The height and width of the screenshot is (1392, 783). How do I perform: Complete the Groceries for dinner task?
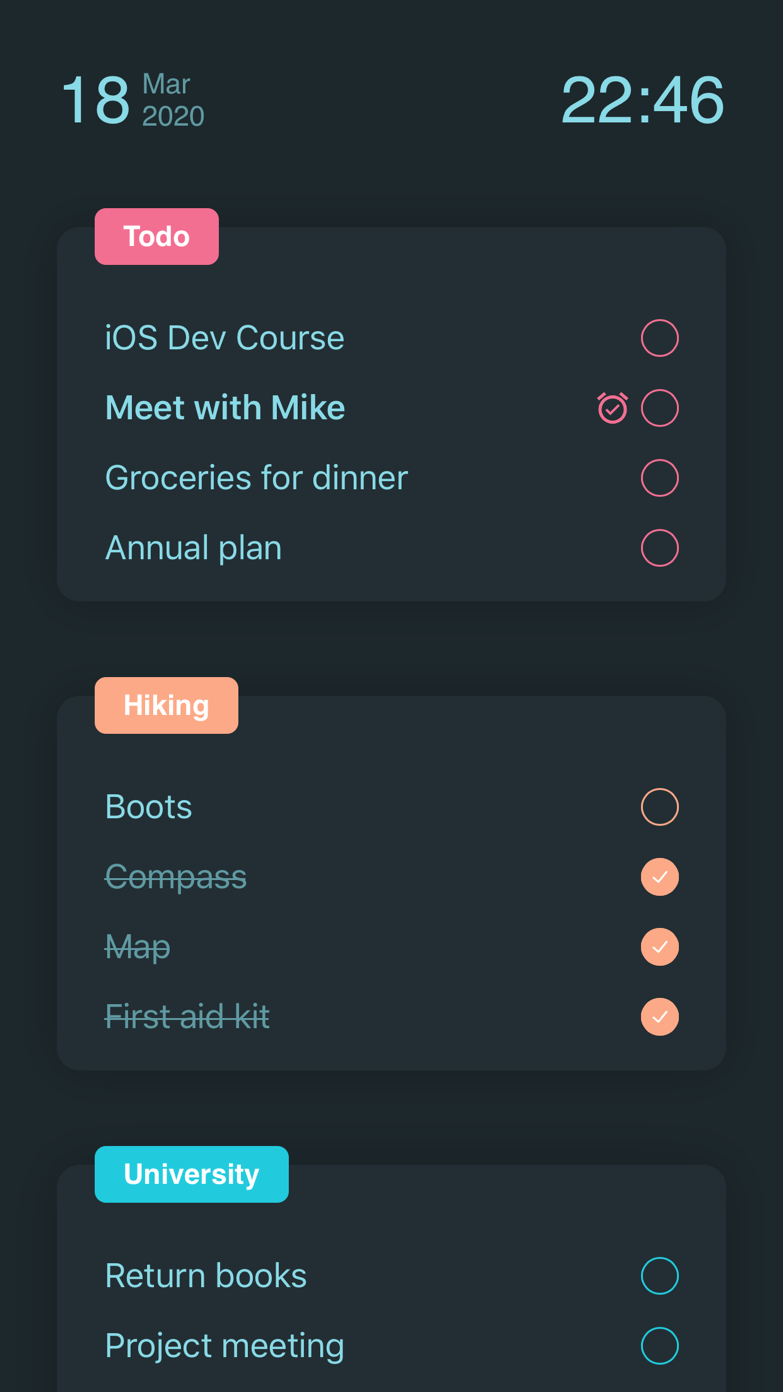(x=660, y=478)
